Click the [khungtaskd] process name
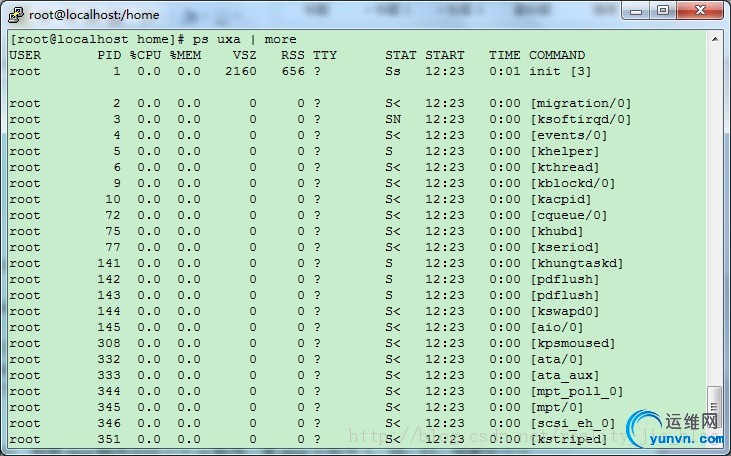The height and width of the screenshot is (456, 731). coord(577,263)
